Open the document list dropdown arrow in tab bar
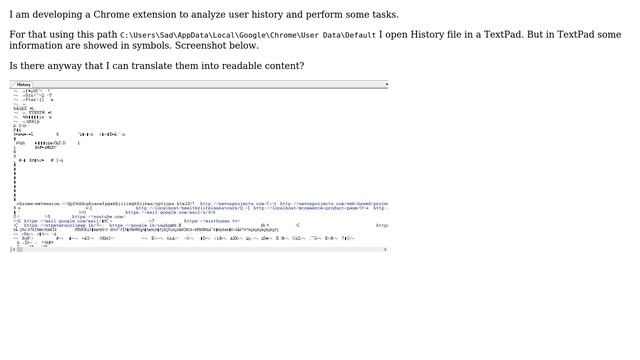Viewport: 640px width, 360px height. [386, 84]
